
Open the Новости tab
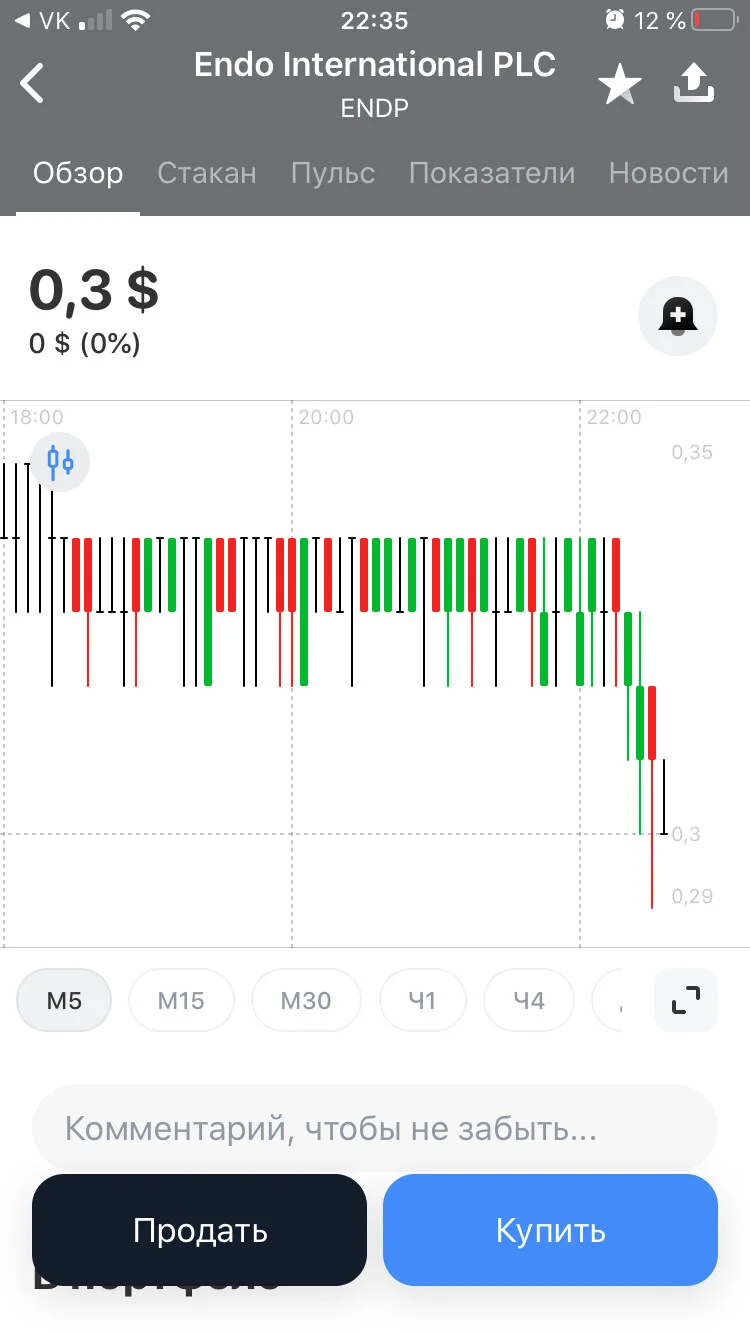pyautogui.click(x=669, y=173)
